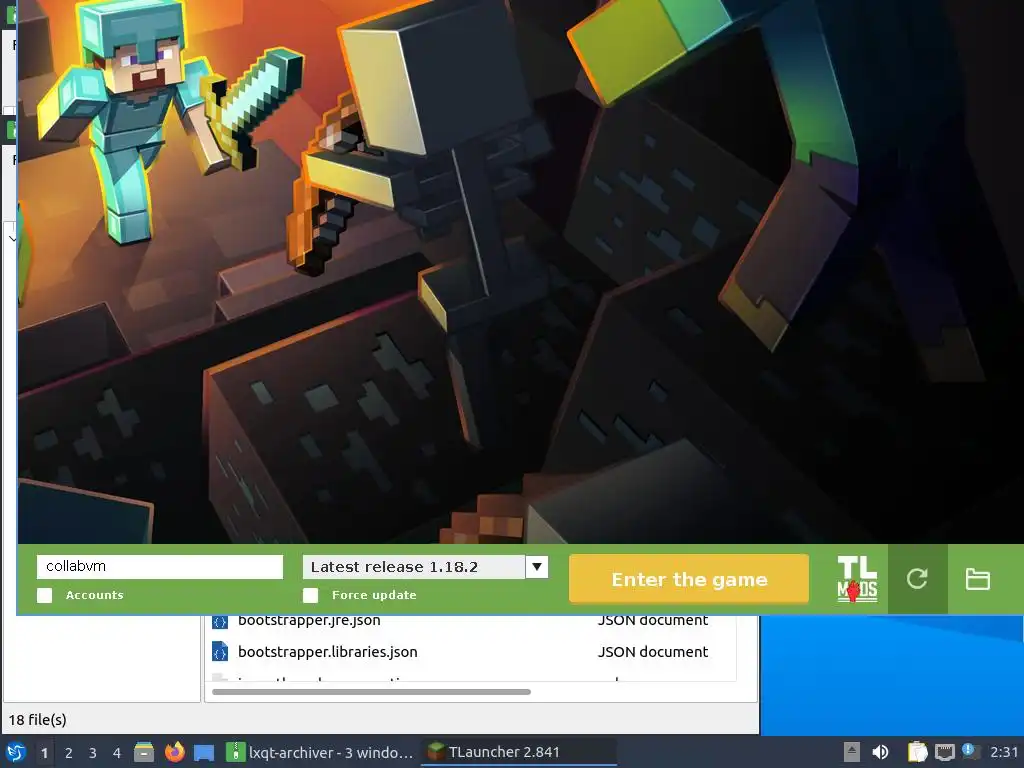Click the Enter the game button
The height and width of the screenshot is (768, 1024).
pyautogui.click(x=689, y=579)
